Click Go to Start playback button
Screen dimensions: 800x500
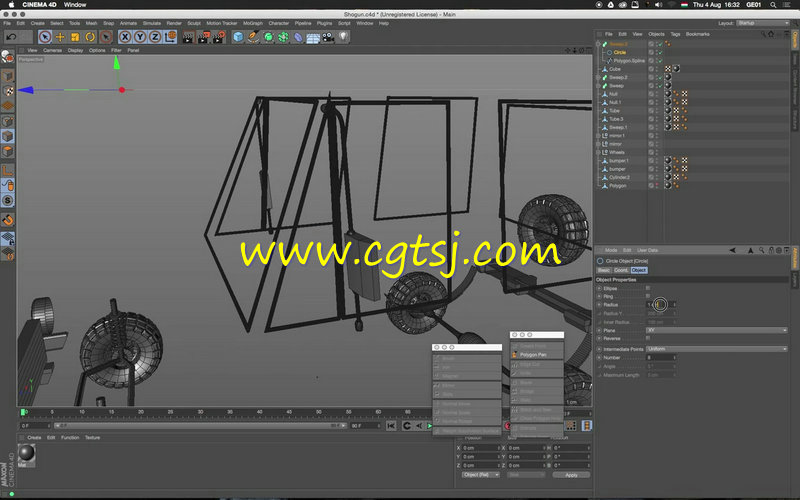point(391,426)
